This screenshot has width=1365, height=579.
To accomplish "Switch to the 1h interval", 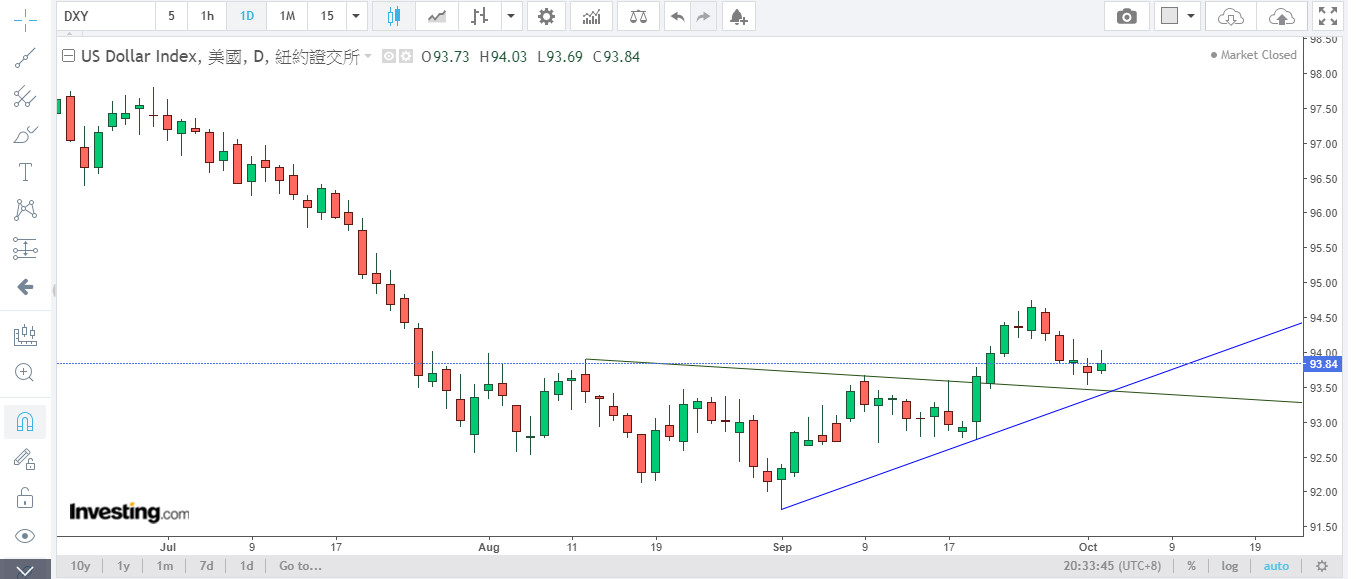I will point(207,16).
